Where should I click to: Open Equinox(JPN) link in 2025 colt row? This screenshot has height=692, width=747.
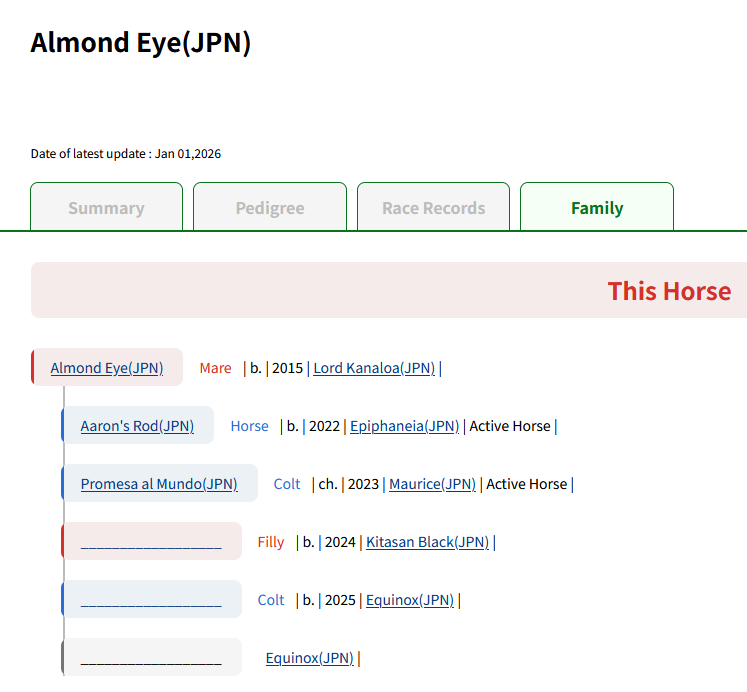[410, 600]
